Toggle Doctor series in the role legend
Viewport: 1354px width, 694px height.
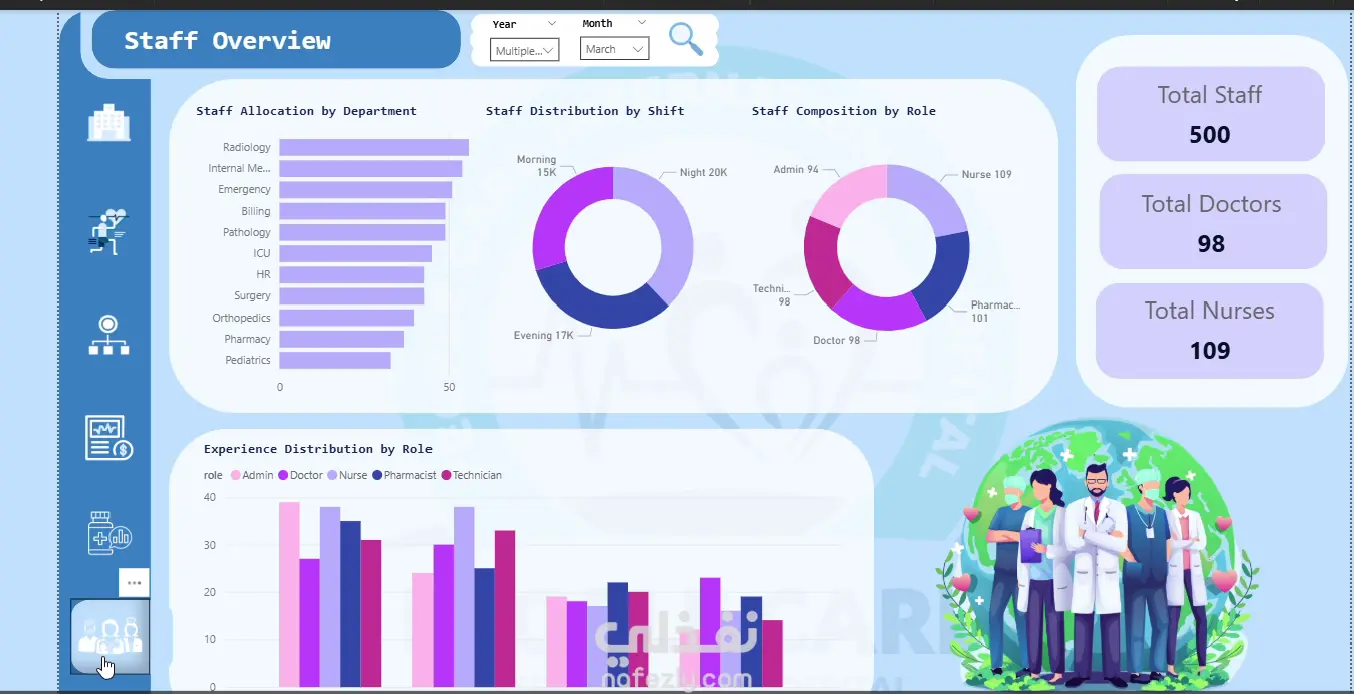click(300, 475)
